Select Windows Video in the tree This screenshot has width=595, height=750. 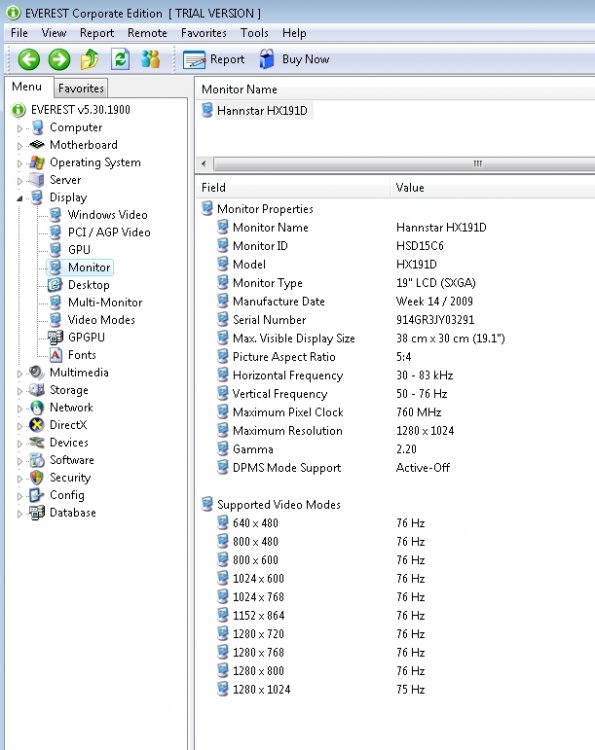[x=108, y=215]
